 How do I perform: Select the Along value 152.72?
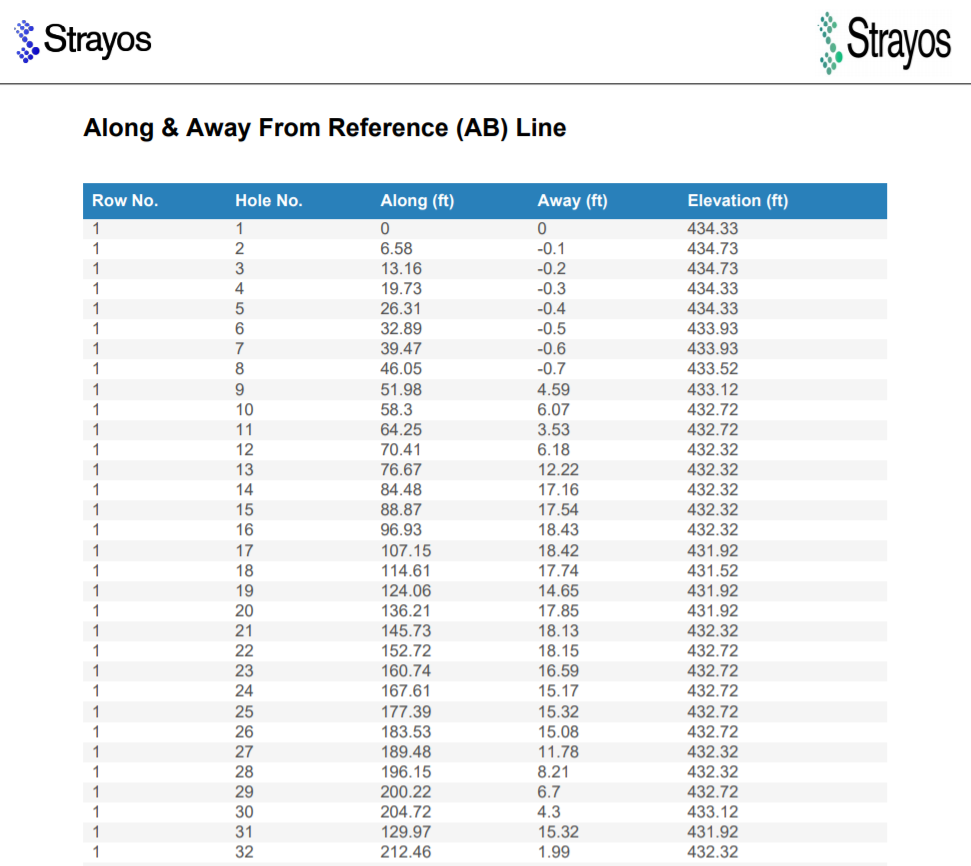coord(406,651)
